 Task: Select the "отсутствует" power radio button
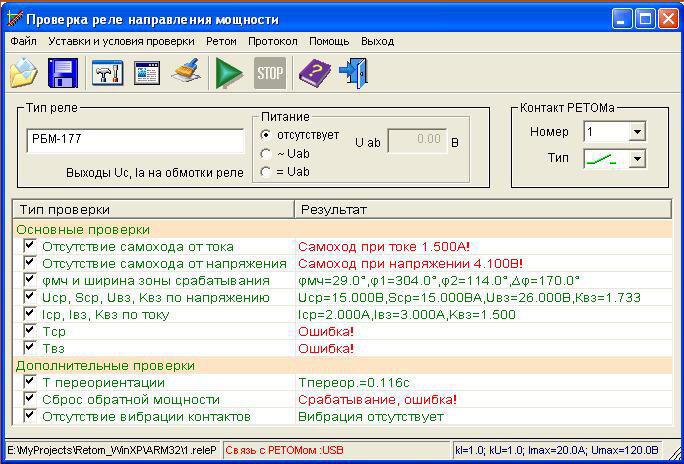[x=266, y=134]
